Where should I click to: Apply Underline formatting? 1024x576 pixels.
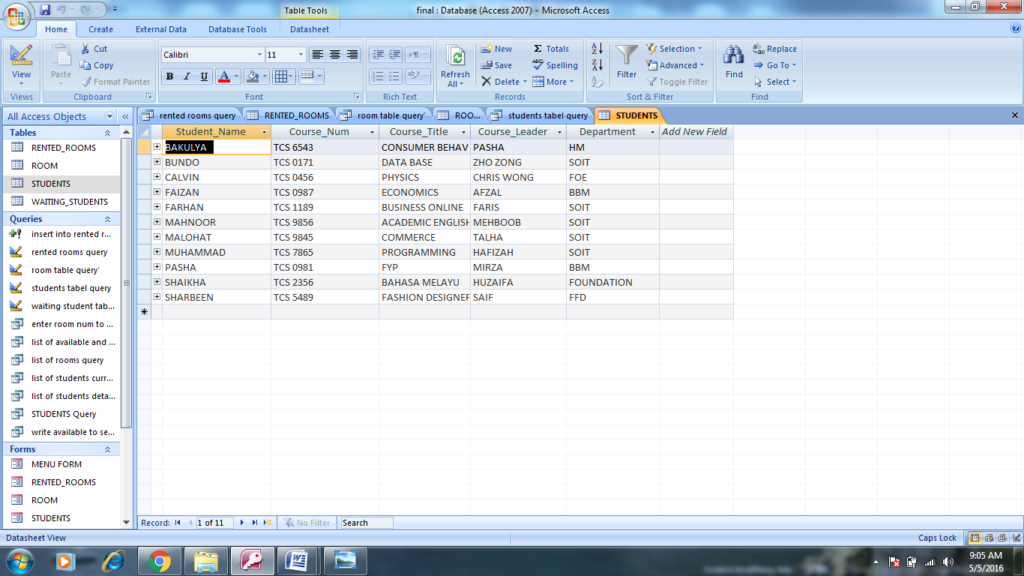204,76
